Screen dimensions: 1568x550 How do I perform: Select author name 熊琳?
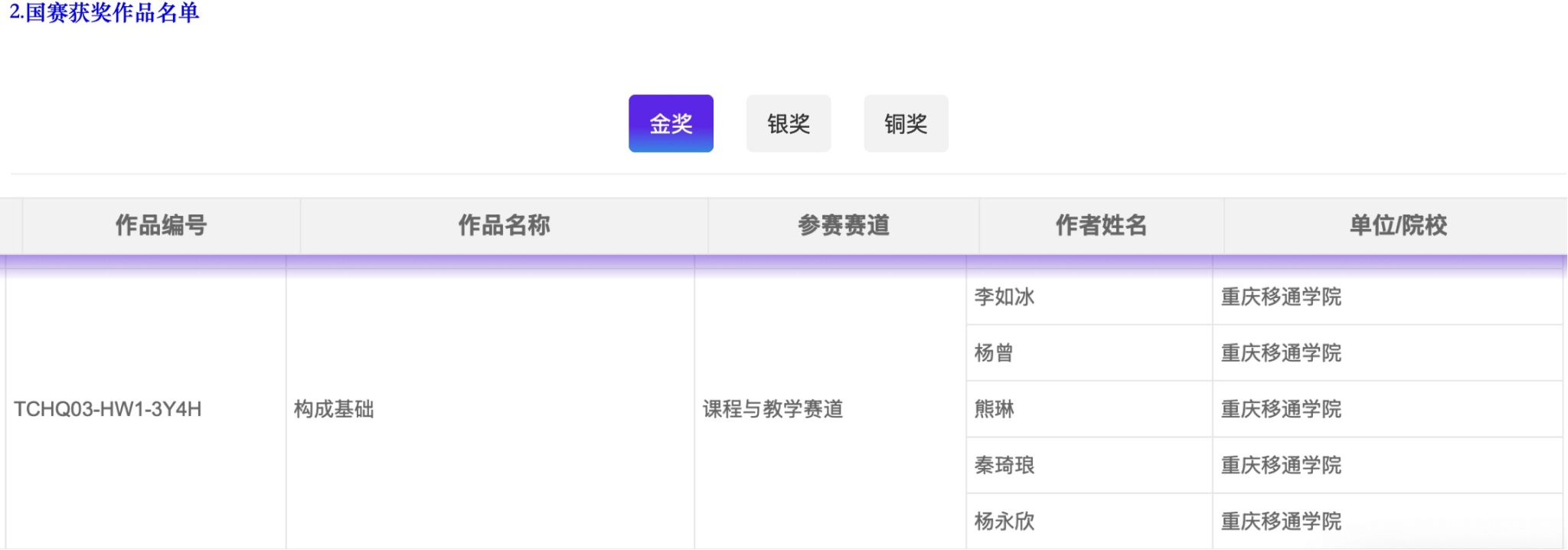[994, 409]
